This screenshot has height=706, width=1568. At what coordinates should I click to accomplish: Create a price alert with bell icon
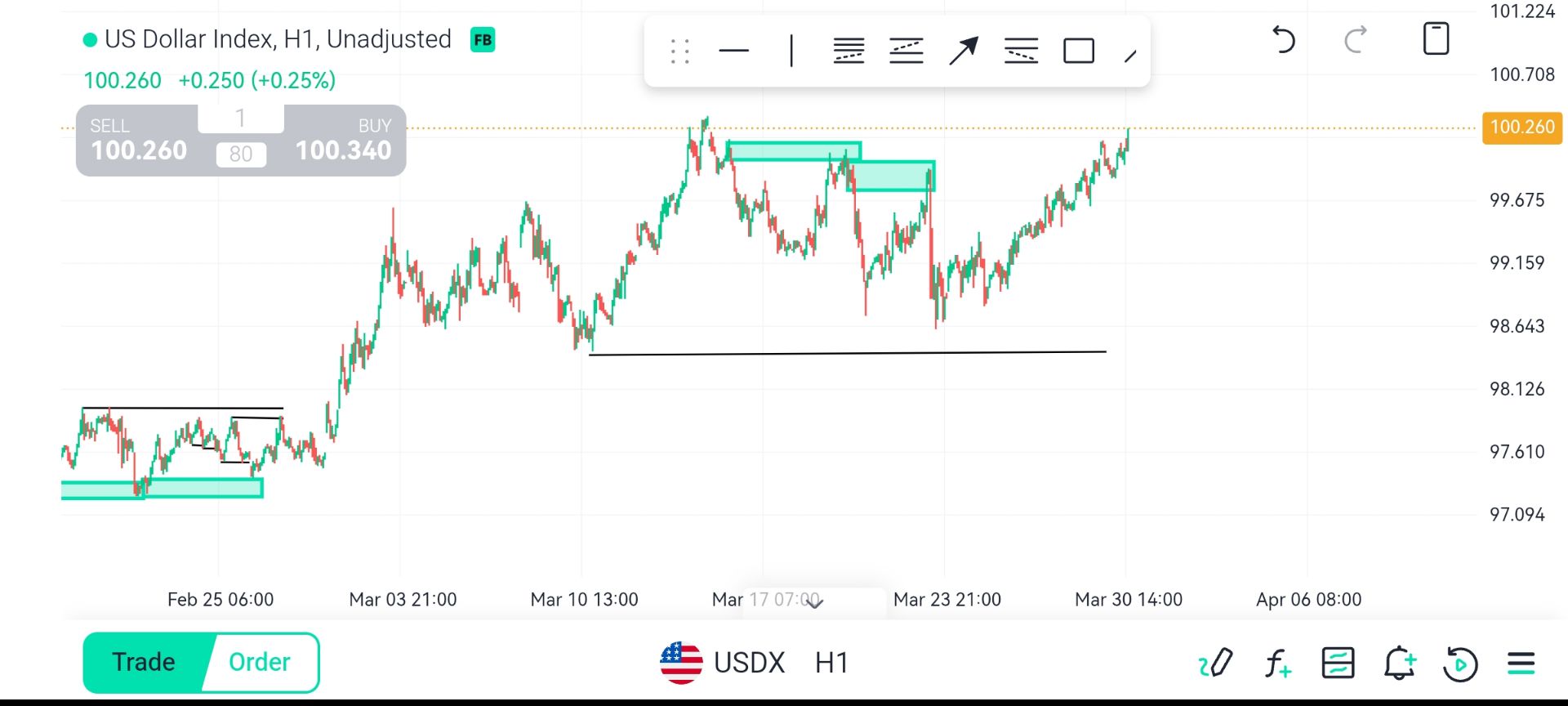pyautogui.click(x=1399, y=663)
